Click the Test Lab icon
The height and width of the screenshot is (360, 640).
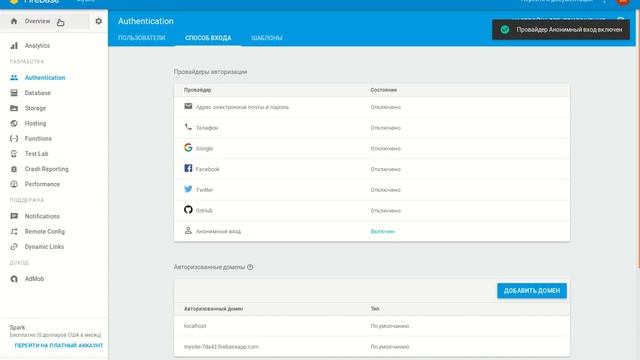(x=14, y=154)
